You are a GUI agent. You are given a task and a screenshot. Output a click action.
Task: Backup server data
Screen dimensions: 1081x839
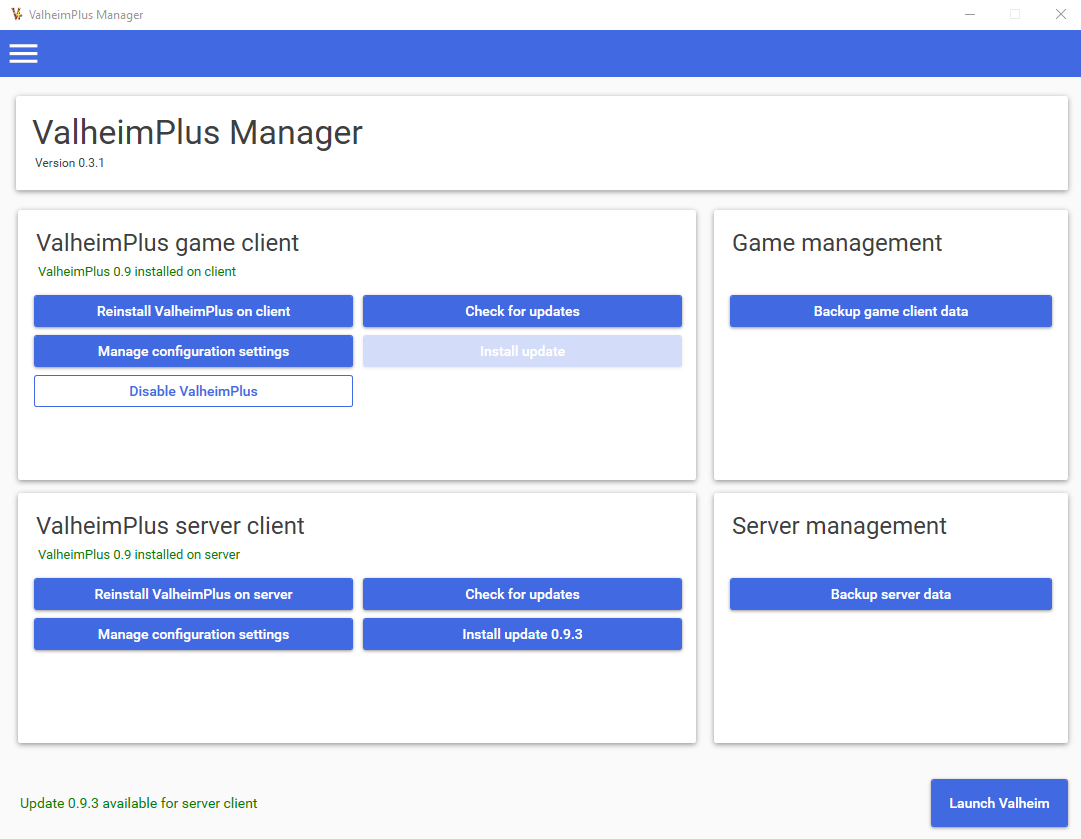pyautogui.click(x=891, y=594)
